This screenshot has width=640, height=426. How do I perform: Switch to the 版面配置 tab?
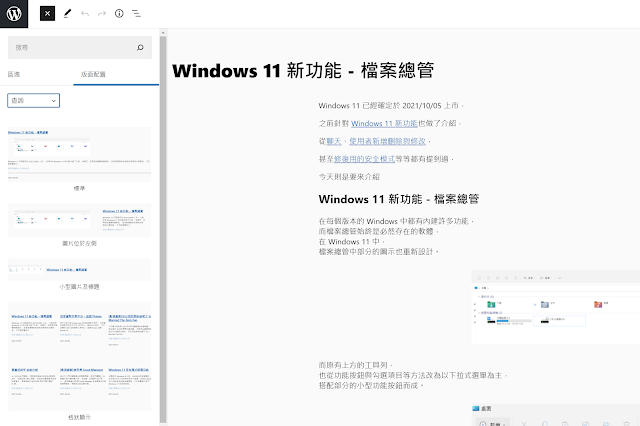tap(93, 74)
